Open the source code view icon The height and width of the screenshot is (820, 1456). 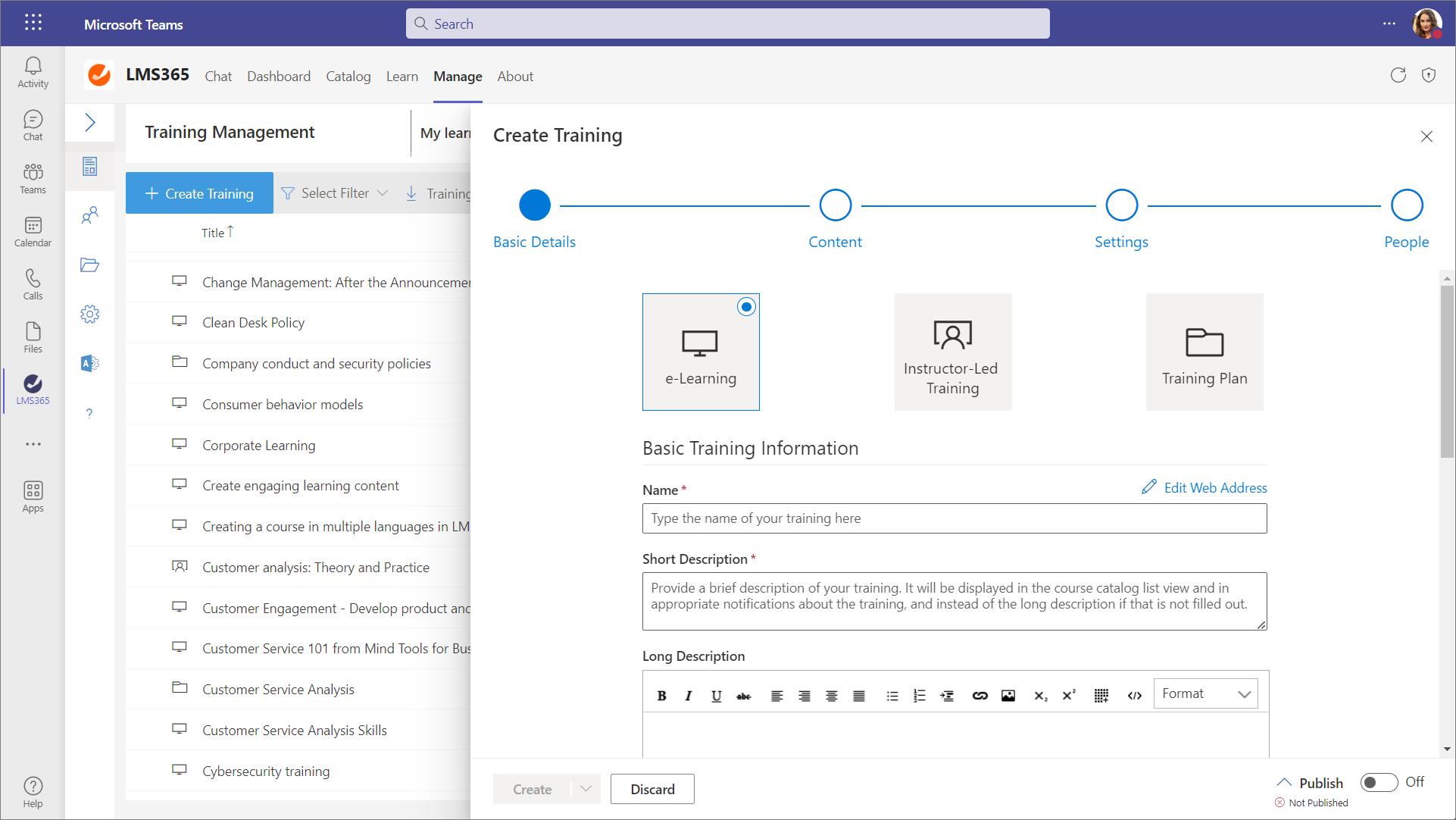(1134, 696)
